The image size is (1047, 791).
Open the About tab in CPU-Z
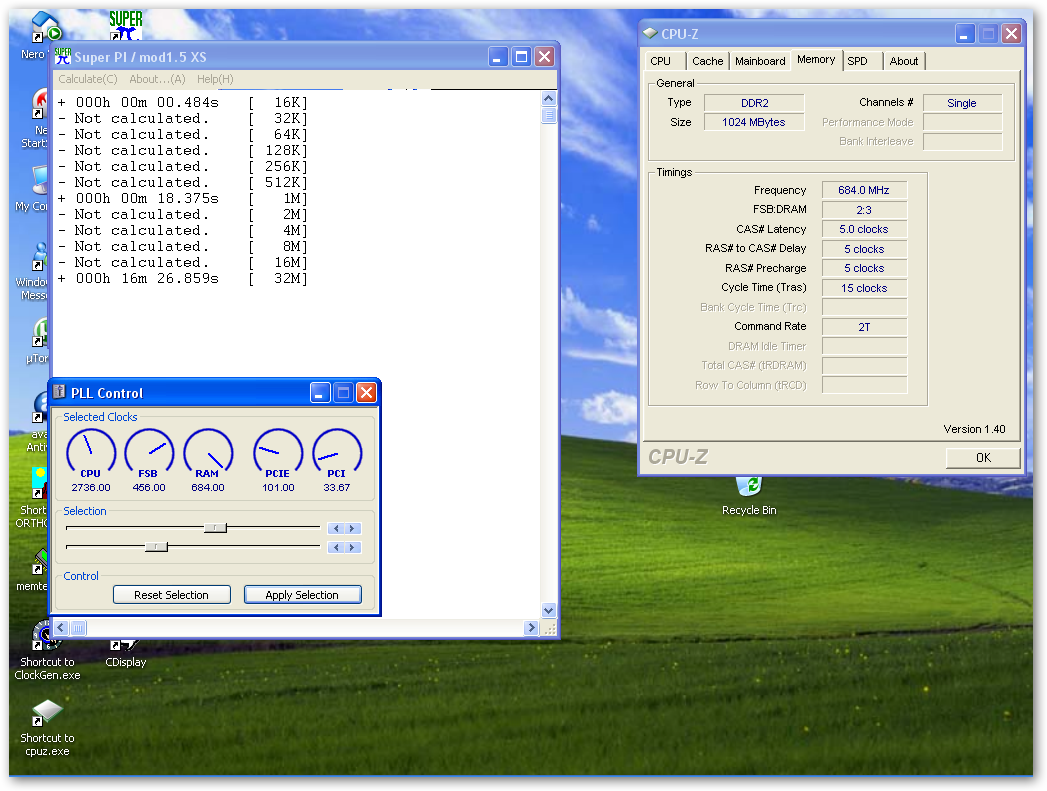(903, 61)
